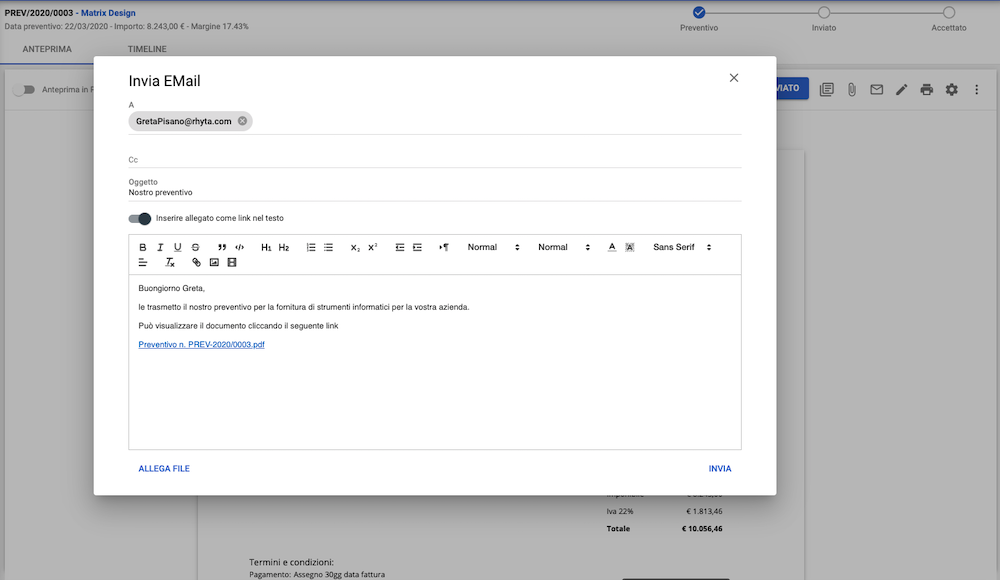Open the Matrix Design customer link

pyautogui.click(x=108, y=13)
